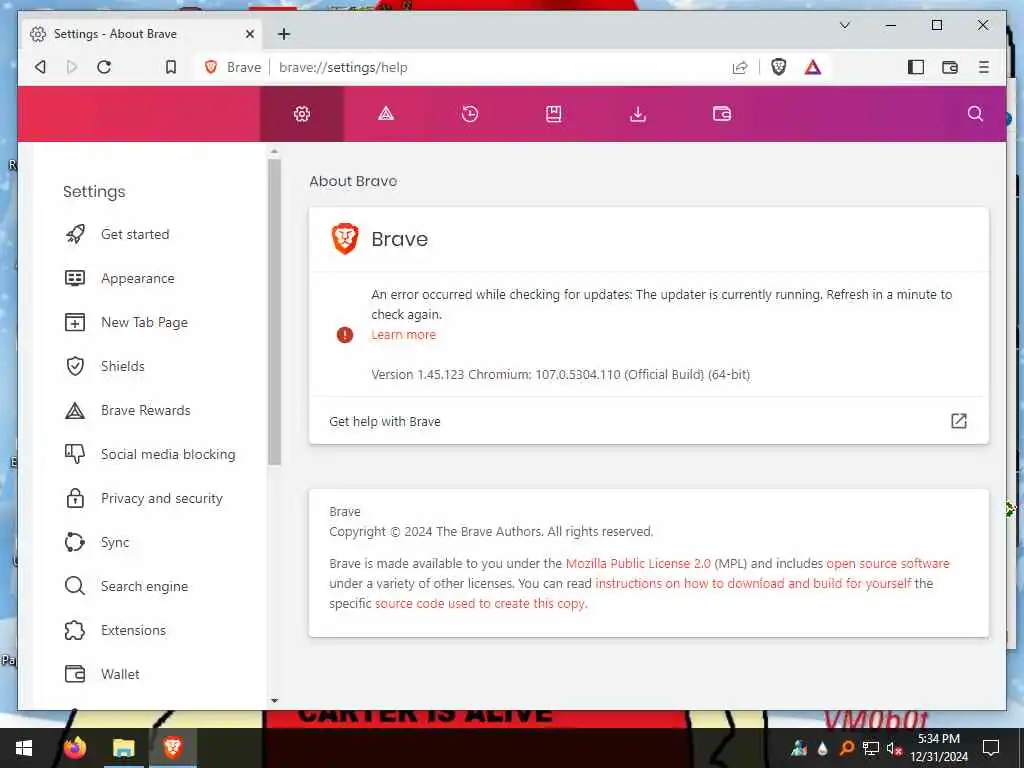Open the Brave Wallet toolbar icon

click(x=950, y=67)
